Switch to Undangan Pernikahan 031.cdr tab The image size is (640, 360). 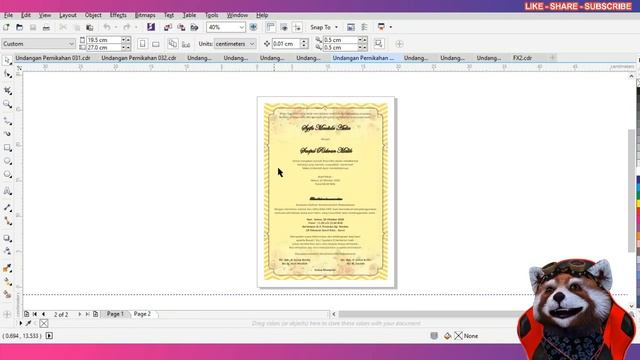pos(53,58)
